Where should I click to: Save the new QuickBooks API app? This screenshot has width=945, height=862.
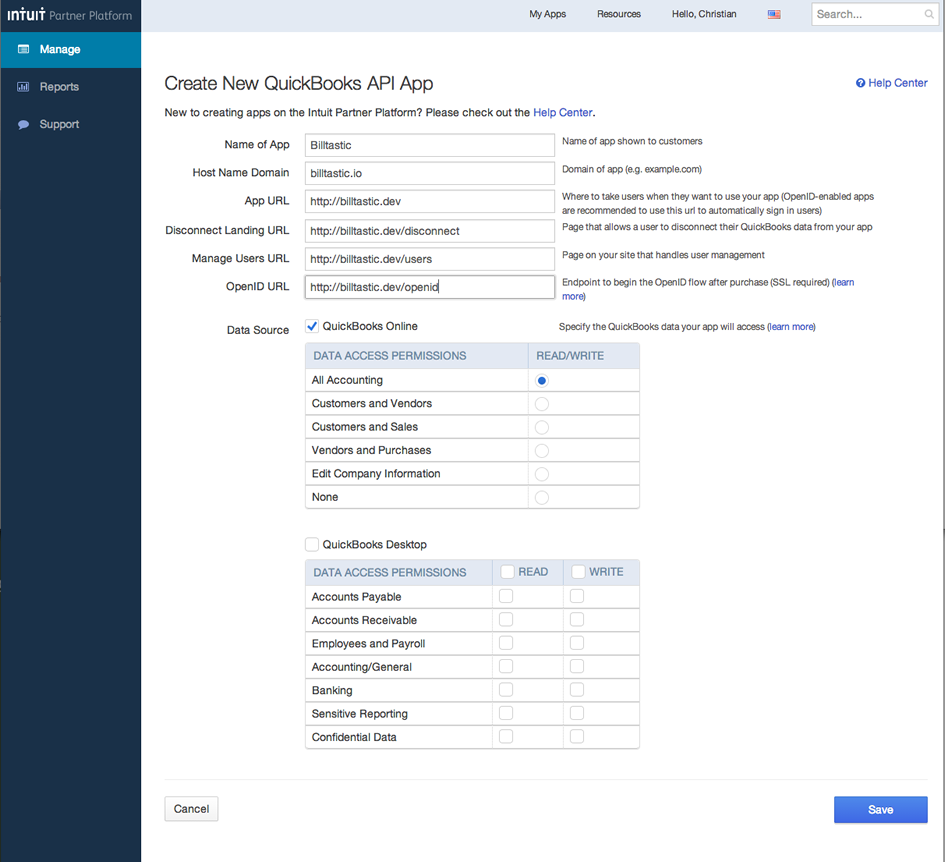[x=881, y=810]
